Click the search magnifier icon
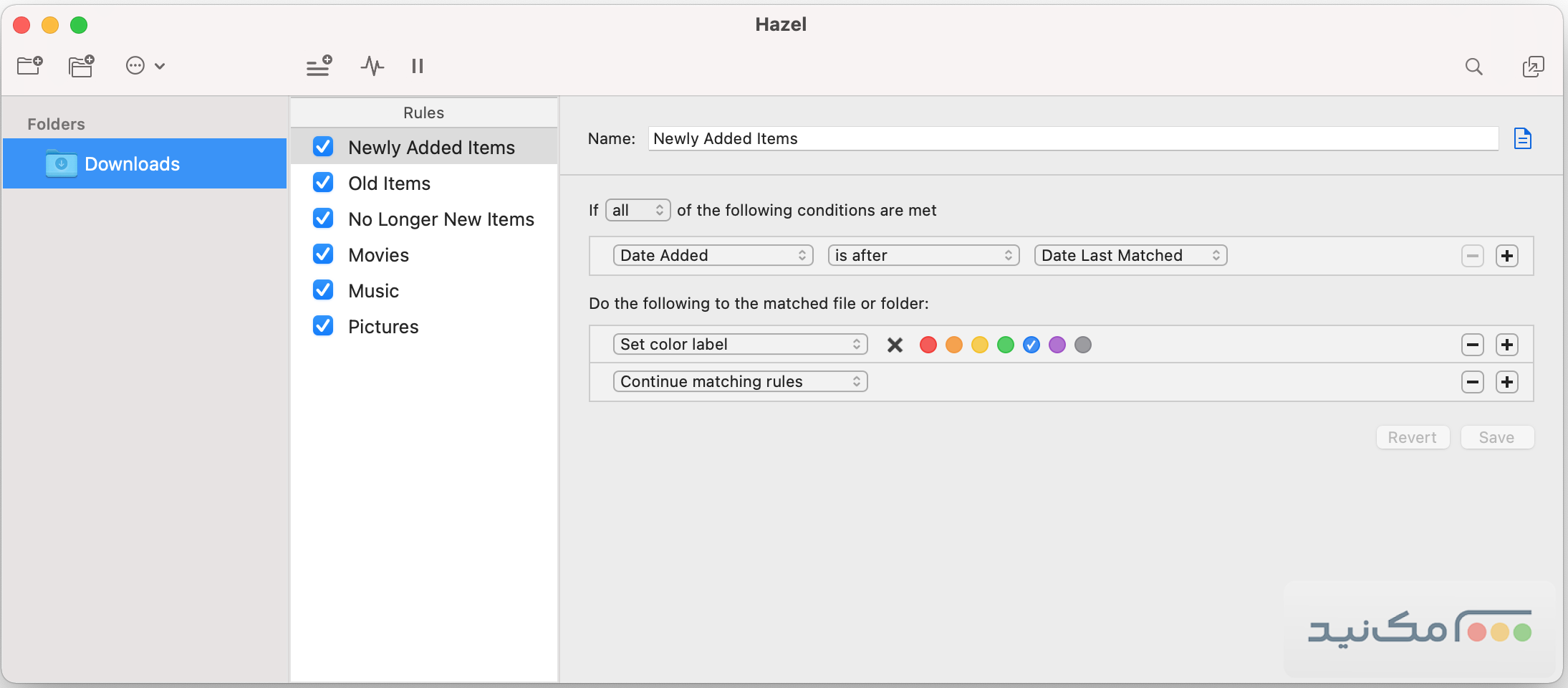The image size is (1568, 688). [x=1473, y=67]
